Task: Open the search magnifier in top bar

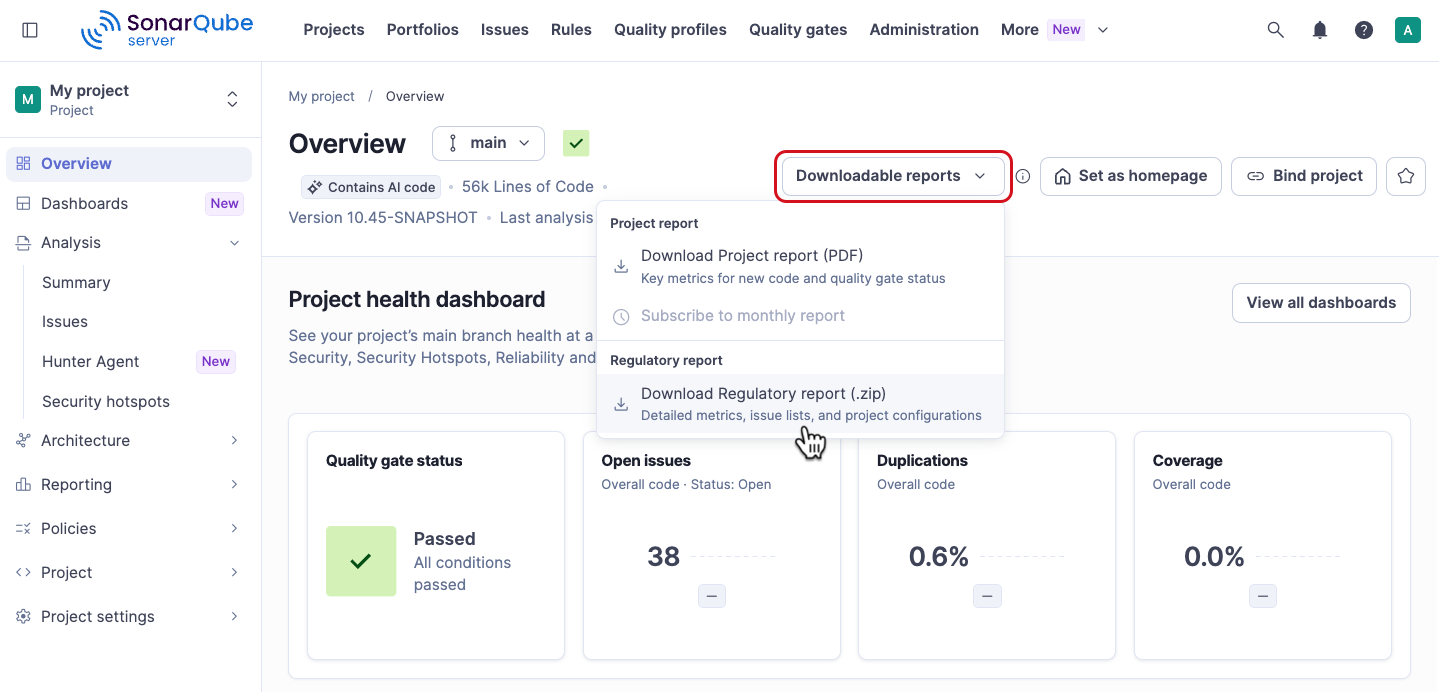Action: [1276, 30]
